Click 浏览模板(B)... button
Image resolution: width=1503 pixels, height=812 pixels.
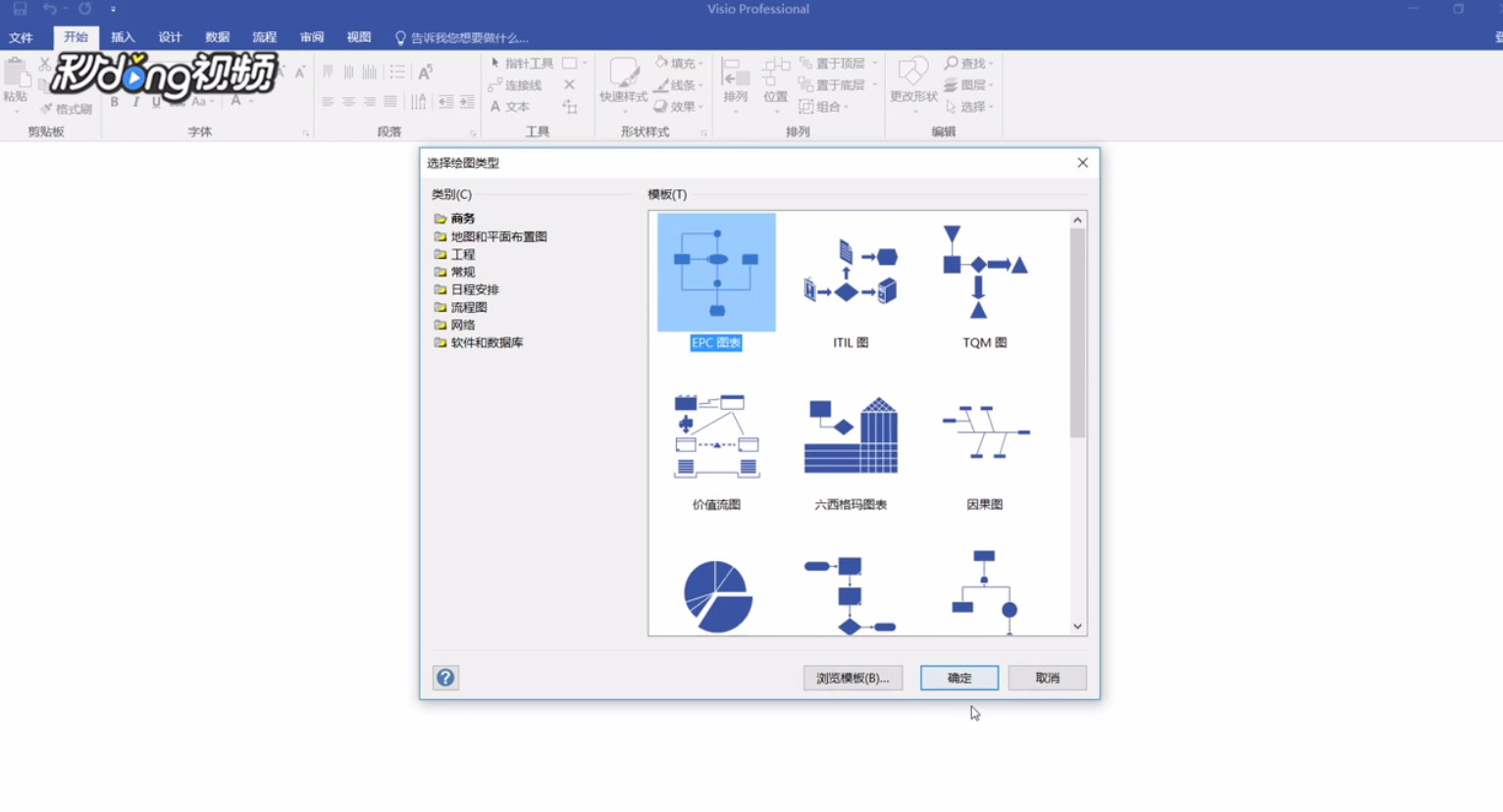tap(853, 678)
